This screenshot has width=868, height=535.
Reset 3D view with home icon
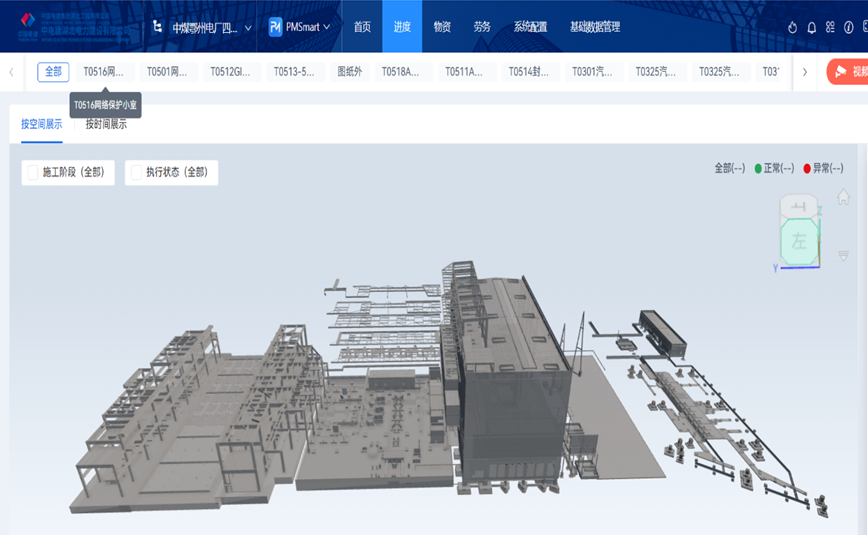pyautogui.click(x=843, y=198)
